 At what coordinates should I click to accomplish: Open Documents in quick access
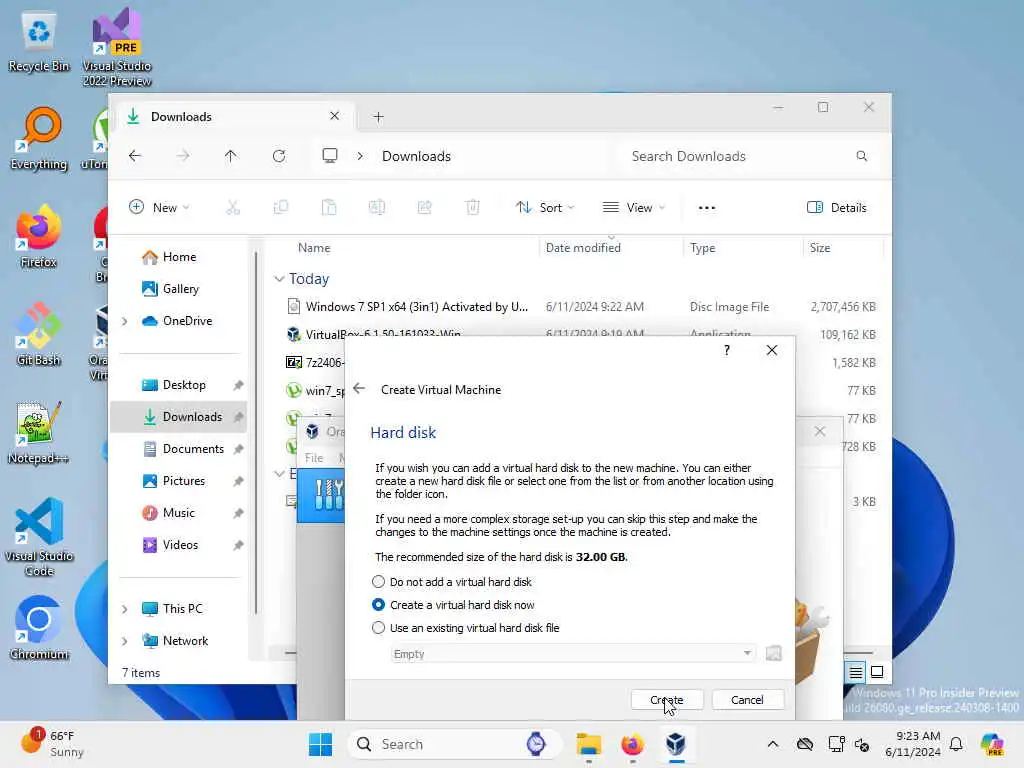click(193, 449)
